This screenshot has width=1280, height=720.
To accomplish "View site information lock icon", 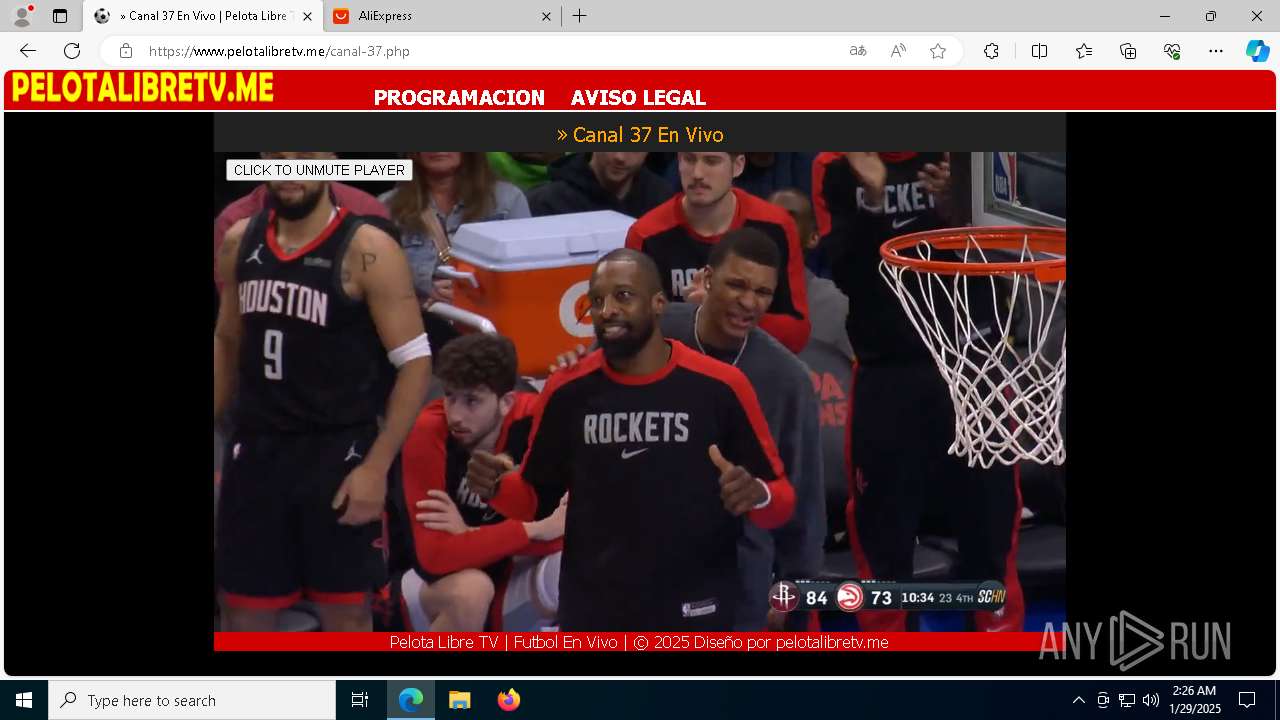I will [x=125, y=51].
